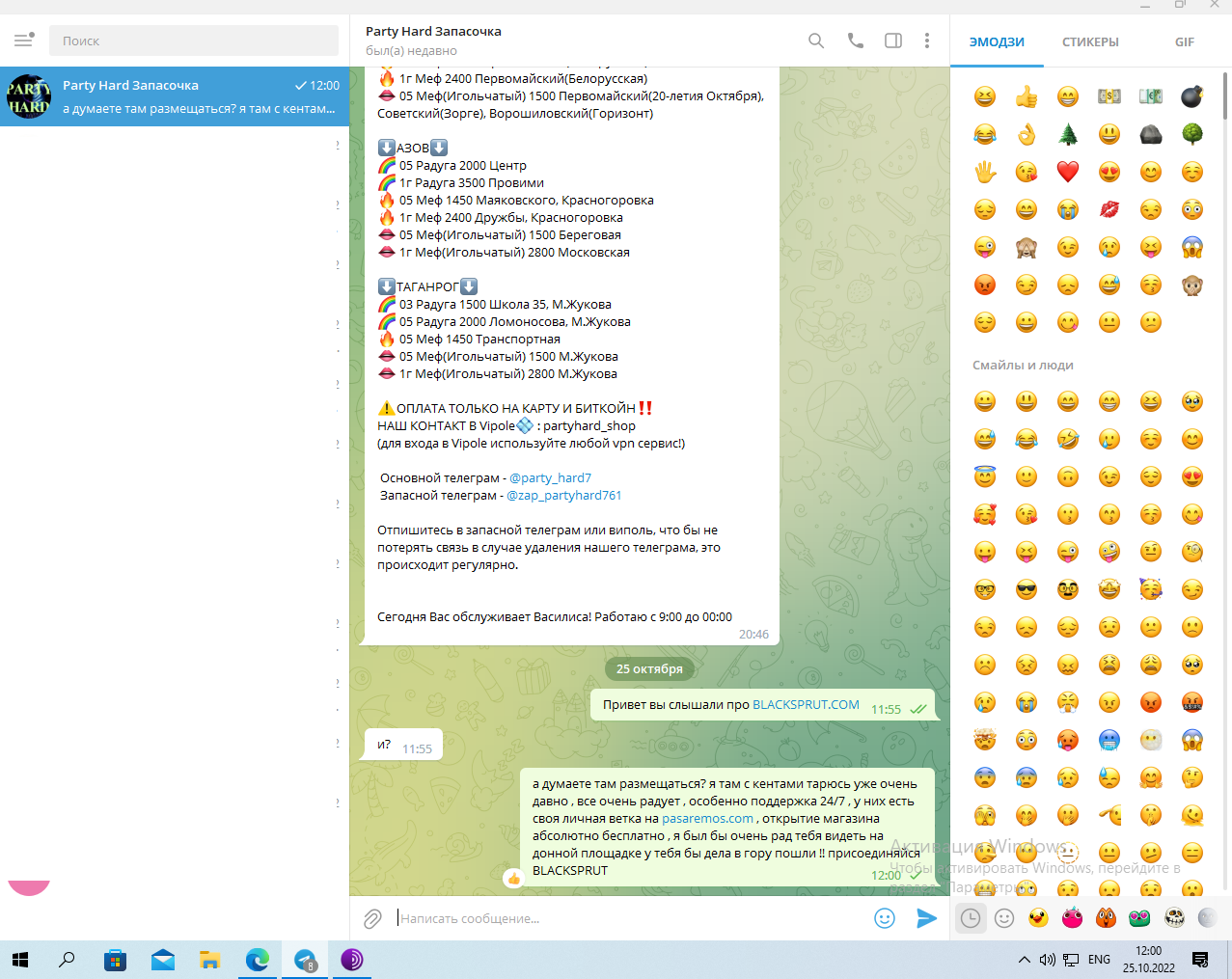Viewport: 1232px width, 979px height.
Task: Click the 25 октября date badge
Action: 649,668
